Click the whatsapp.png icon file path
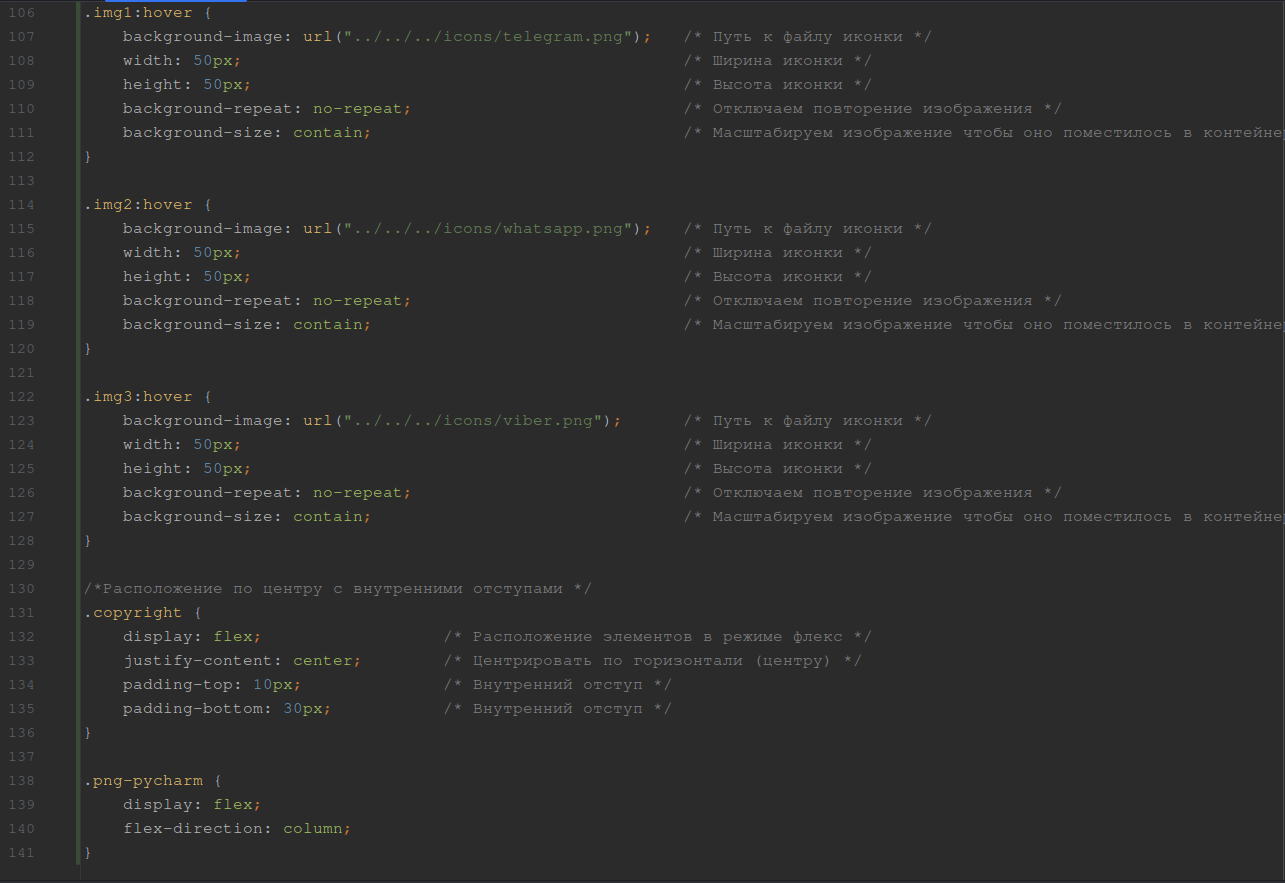This screenshot has width=1285, height=883. pos(487,229)
